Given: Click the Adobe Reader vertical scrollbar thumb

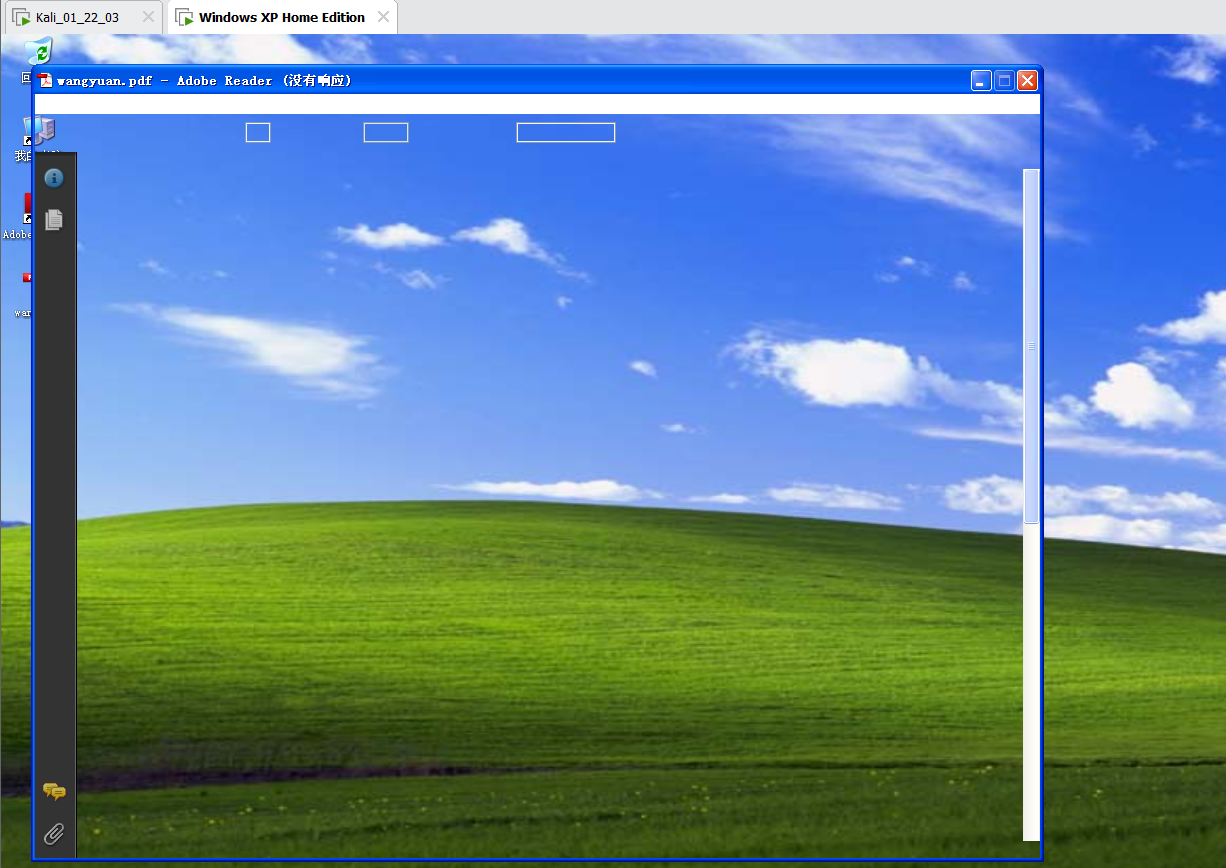Looking at the screenshot, I should coord(1031,346).
